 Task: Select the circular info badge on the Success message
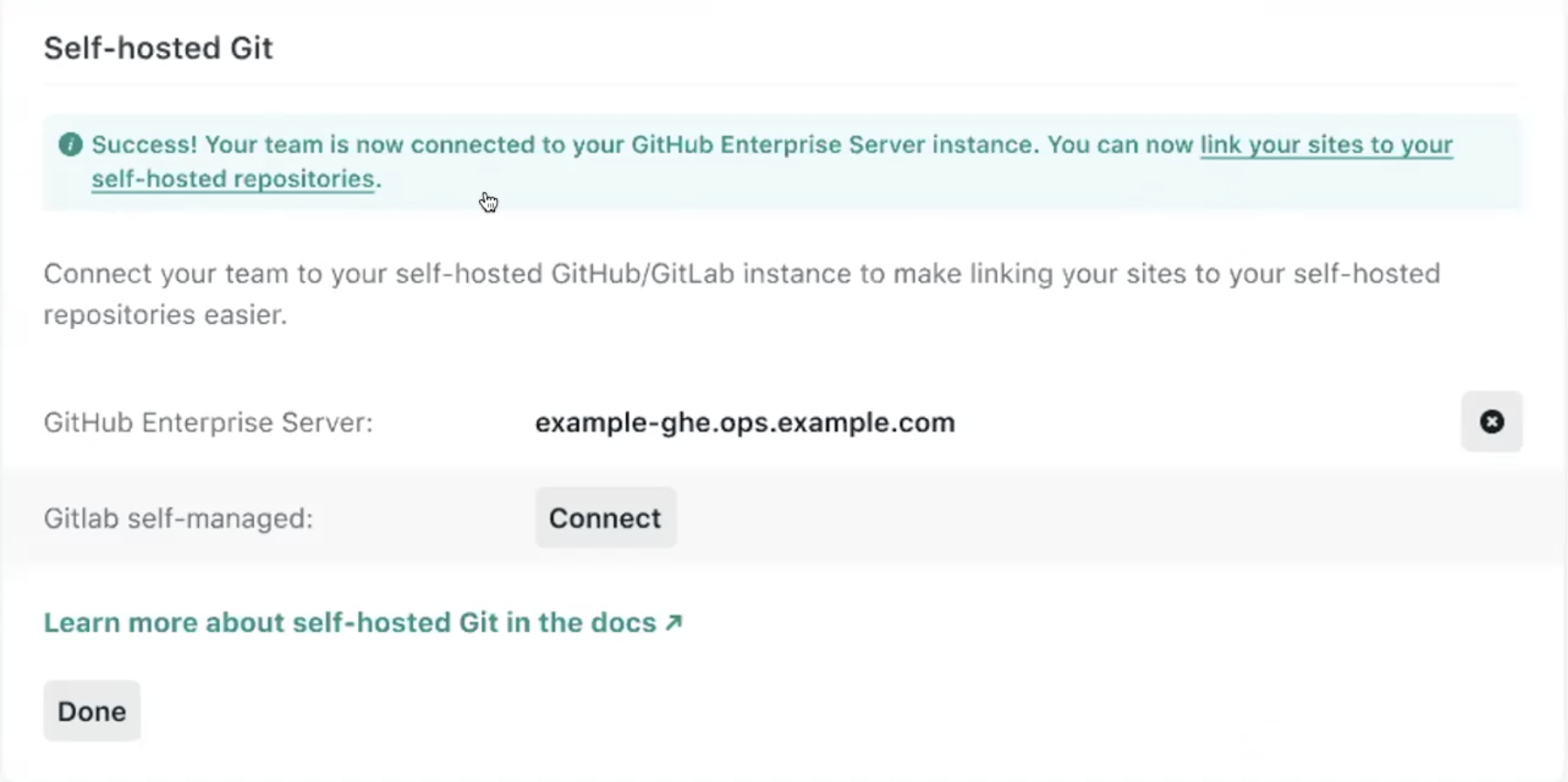point(70,145)
